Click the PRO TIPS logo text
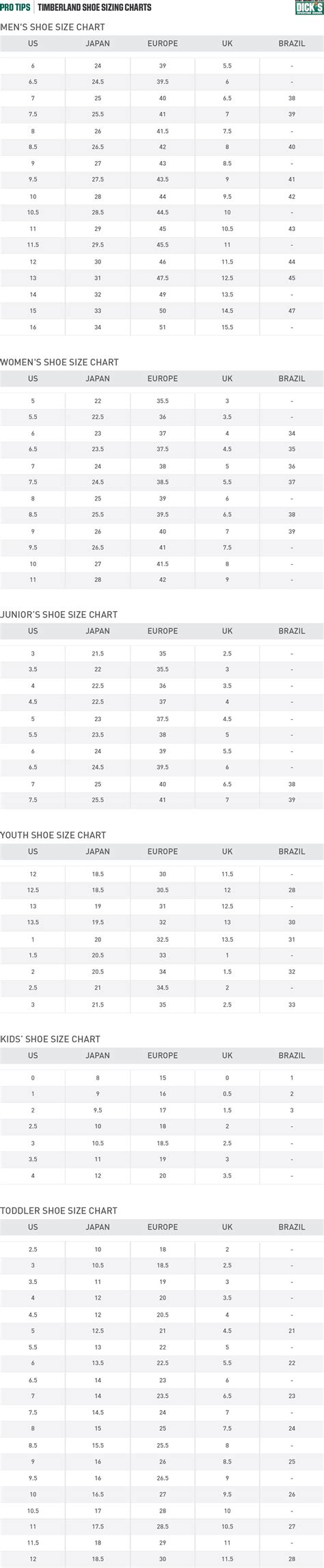Screen dimensions: 324x1568 point(14,8)
